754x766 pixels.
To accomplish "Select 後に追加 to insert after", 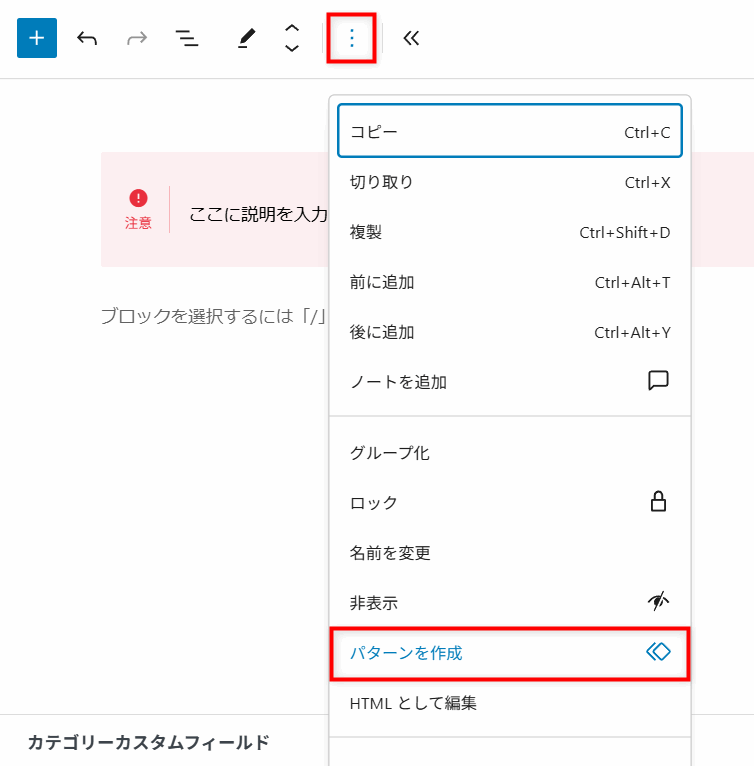I will point(509,332).
